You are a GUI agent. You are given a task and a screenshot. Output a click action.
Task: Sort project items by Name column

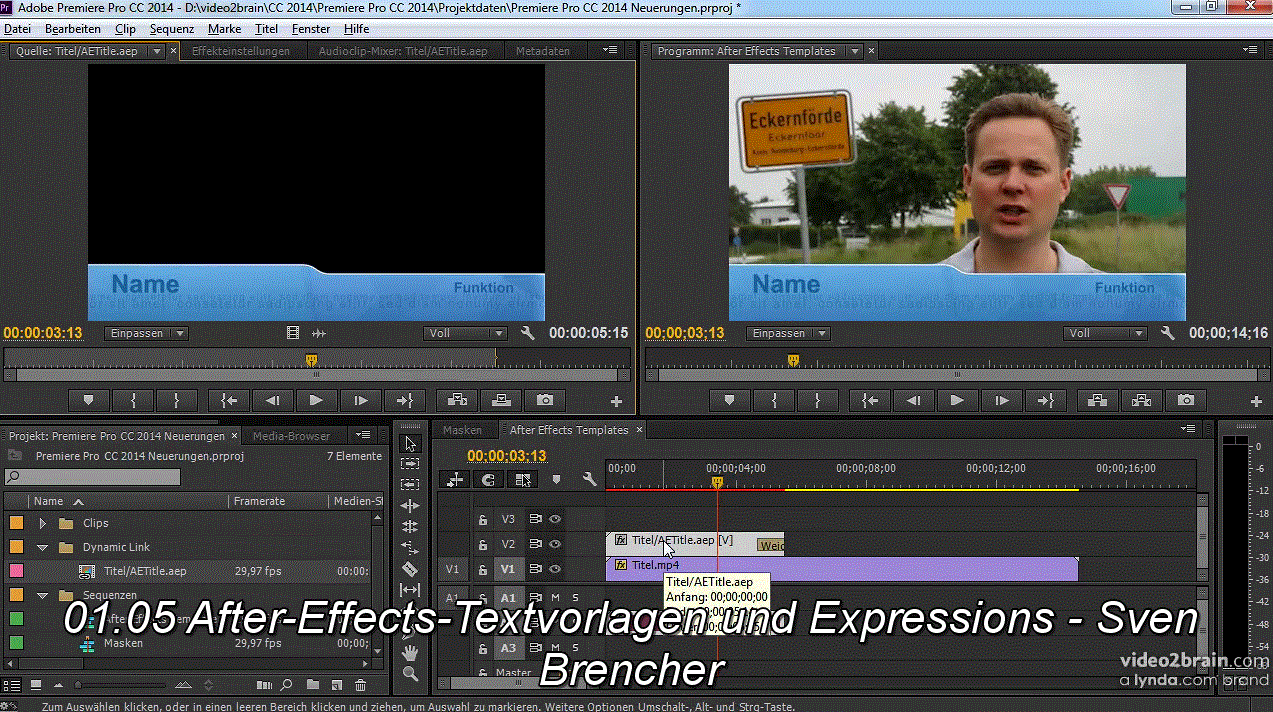coord(48,501)
